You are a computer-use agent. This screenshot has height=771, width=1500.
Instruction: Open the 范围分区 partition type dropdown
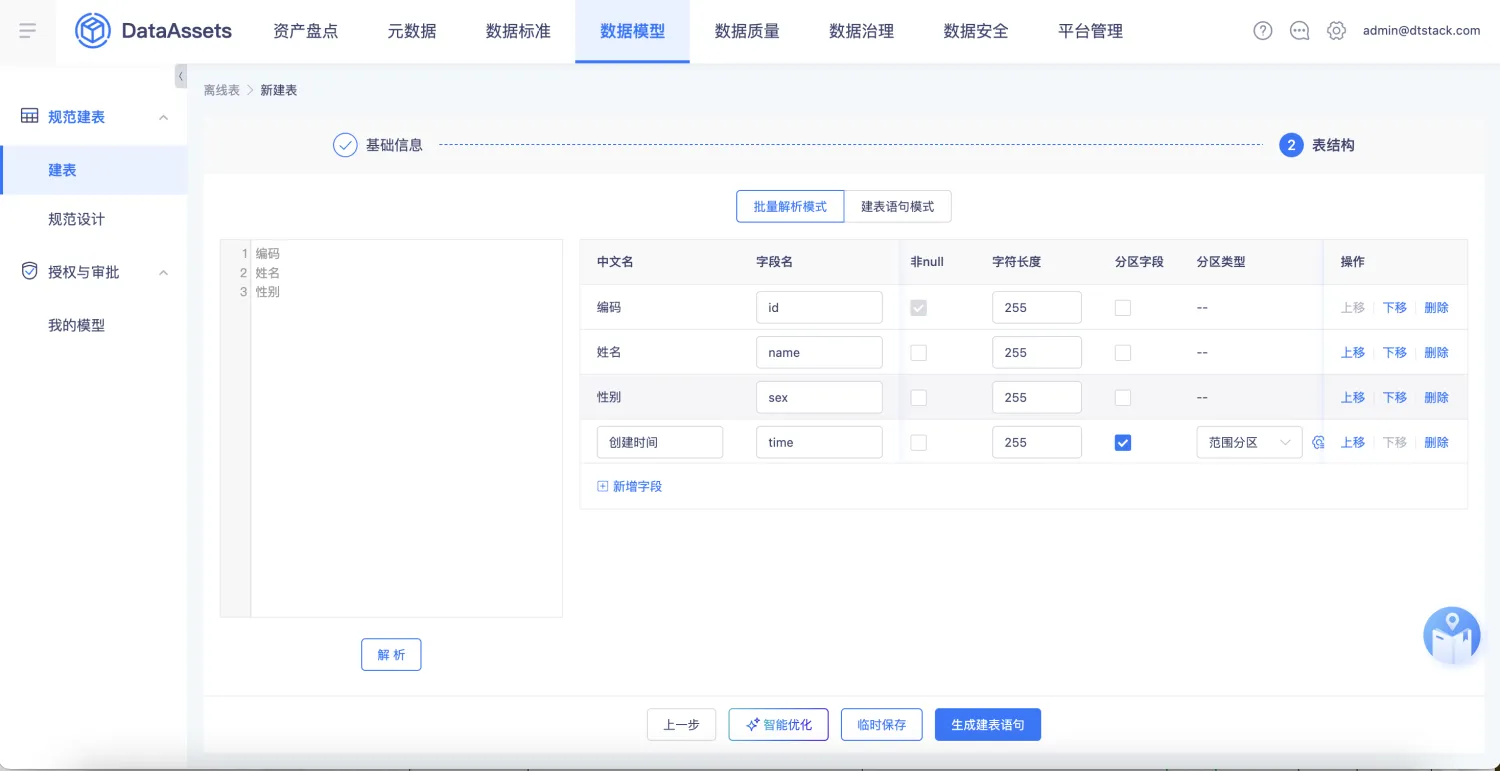pos(1249,442)
